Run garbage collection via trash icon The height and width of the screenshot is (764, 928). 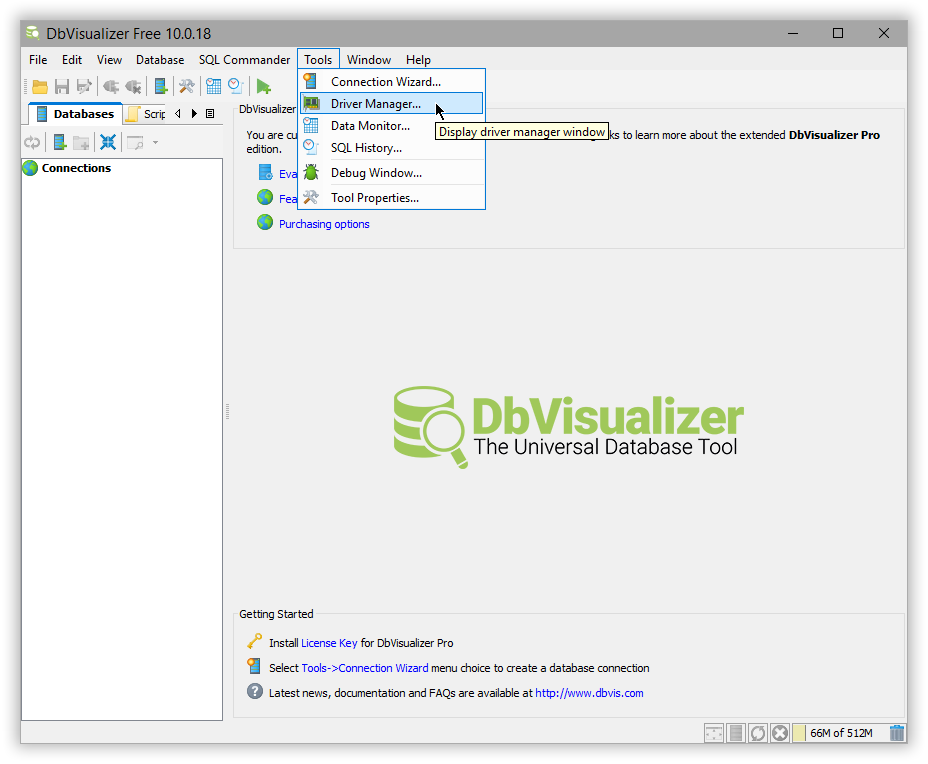896,732
